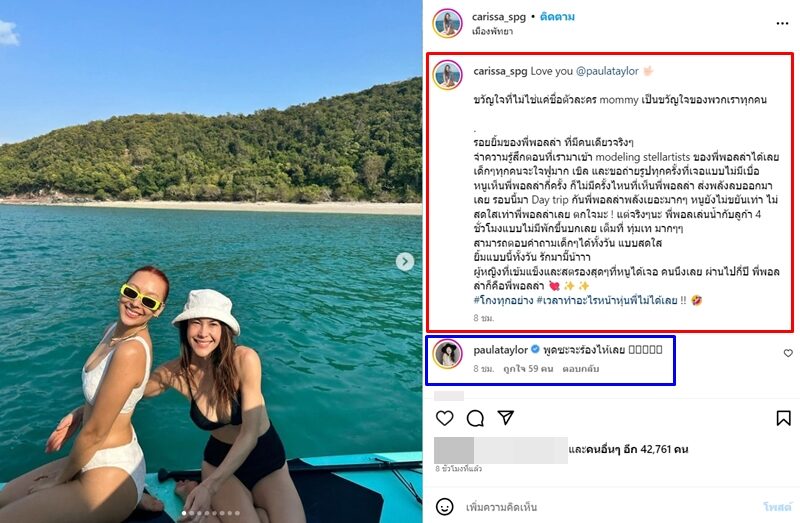
Task: Click ตอบกลับ to reply to comment
Action: 581,369
